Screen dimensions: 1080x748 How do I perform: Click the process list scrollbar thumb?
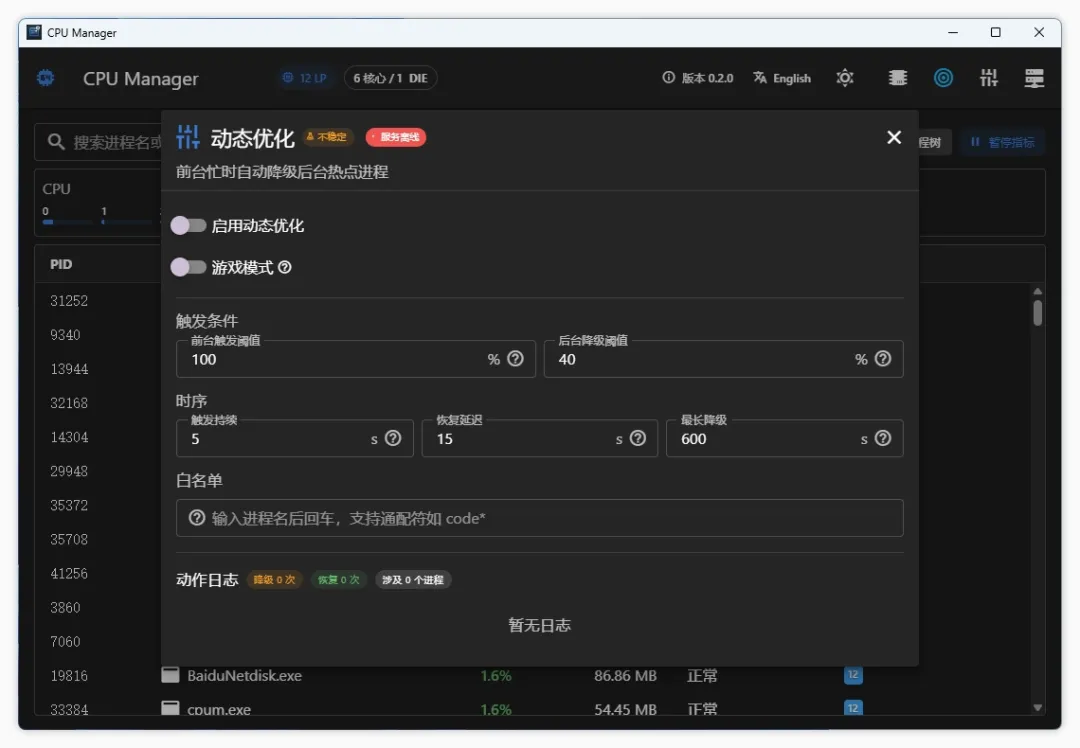click(x=1037, y=313)
